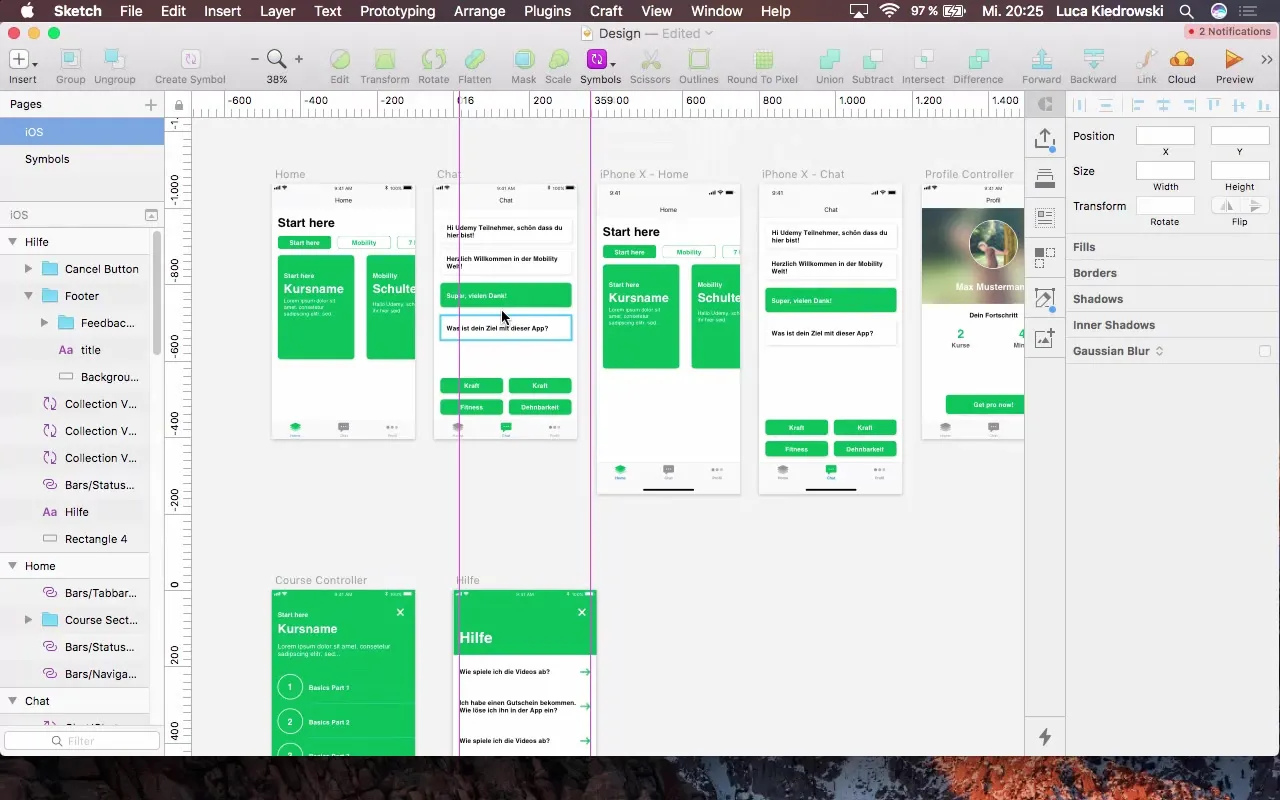Open Sketch Cloud from toolbar
Viewport: 1280px width, 800px height.
pos(1182,60)
